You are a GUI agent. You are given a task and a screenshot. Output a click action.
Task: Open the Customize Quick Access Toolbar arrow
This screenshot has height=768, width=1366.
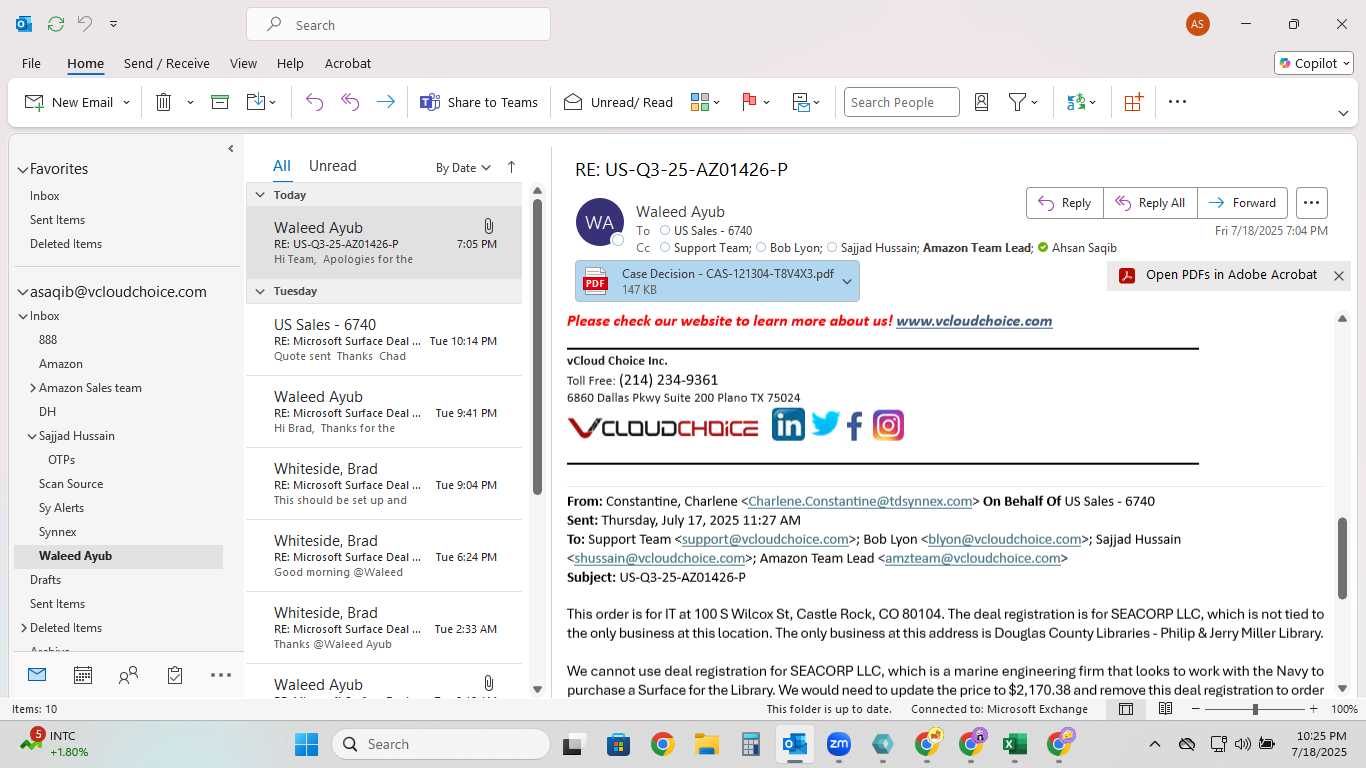pos(113,24)
